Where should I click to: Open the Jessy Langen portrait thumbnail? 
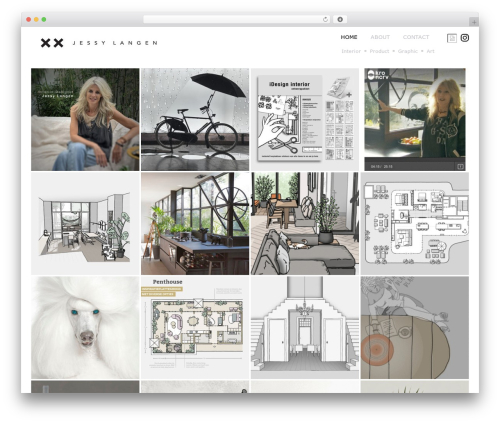coord(85,119)
